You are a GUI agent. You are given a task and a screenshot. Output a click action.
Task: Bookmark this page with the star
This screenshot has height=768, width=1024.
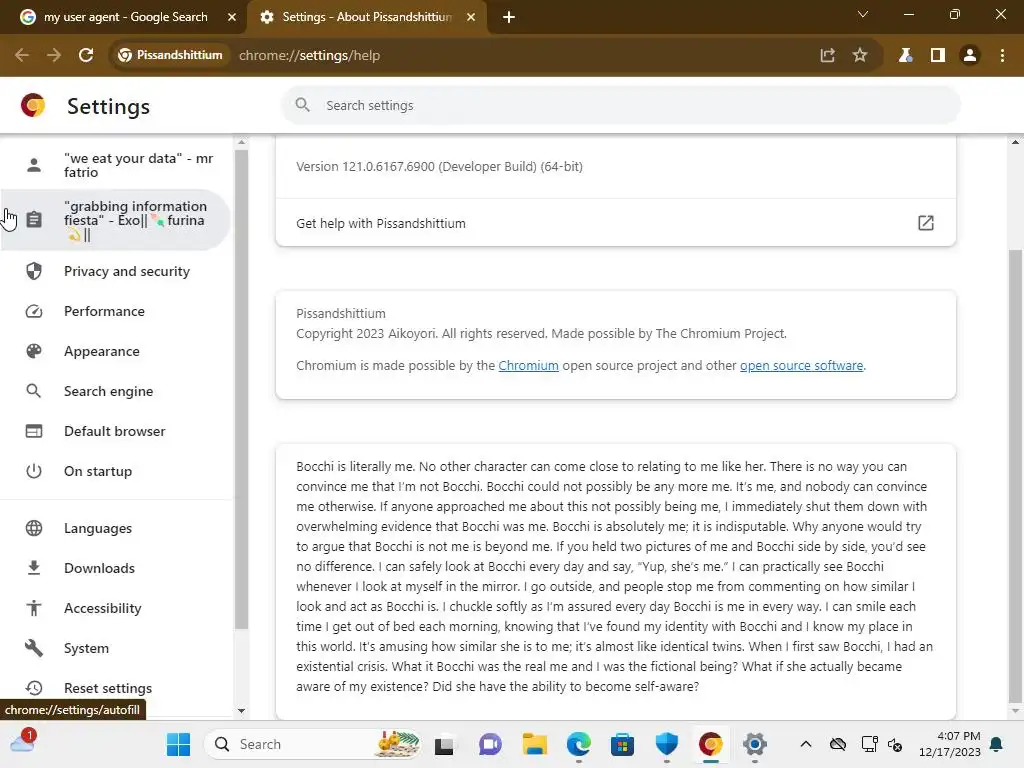pos(860,56)
